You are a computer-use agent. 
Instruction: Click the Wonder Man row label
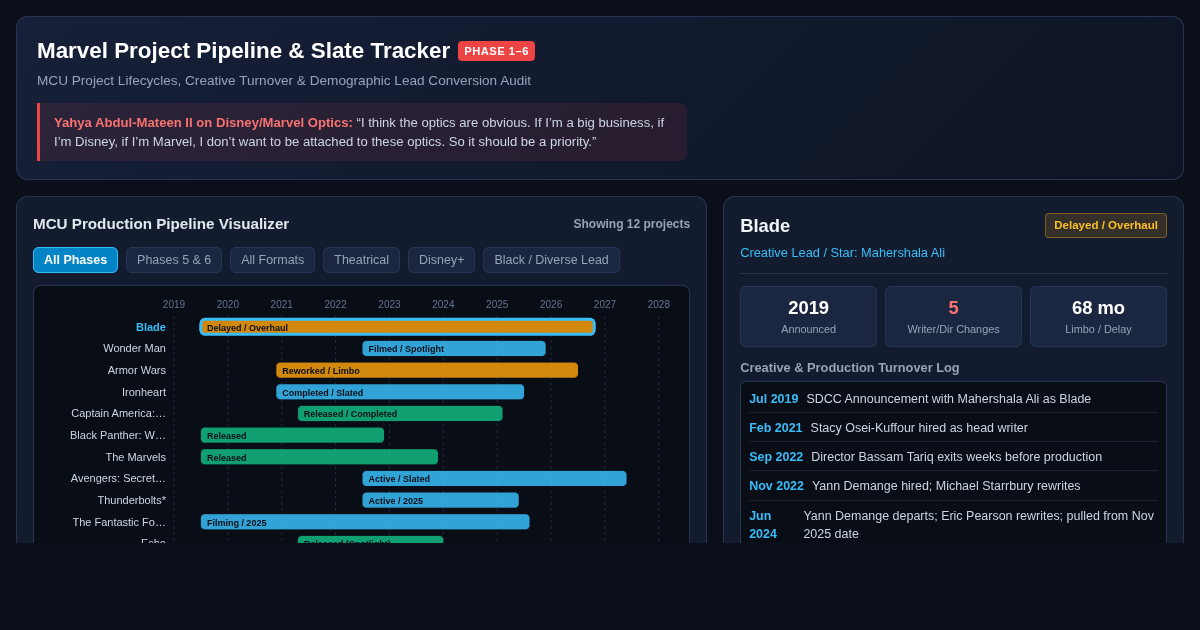coord(134,348)
